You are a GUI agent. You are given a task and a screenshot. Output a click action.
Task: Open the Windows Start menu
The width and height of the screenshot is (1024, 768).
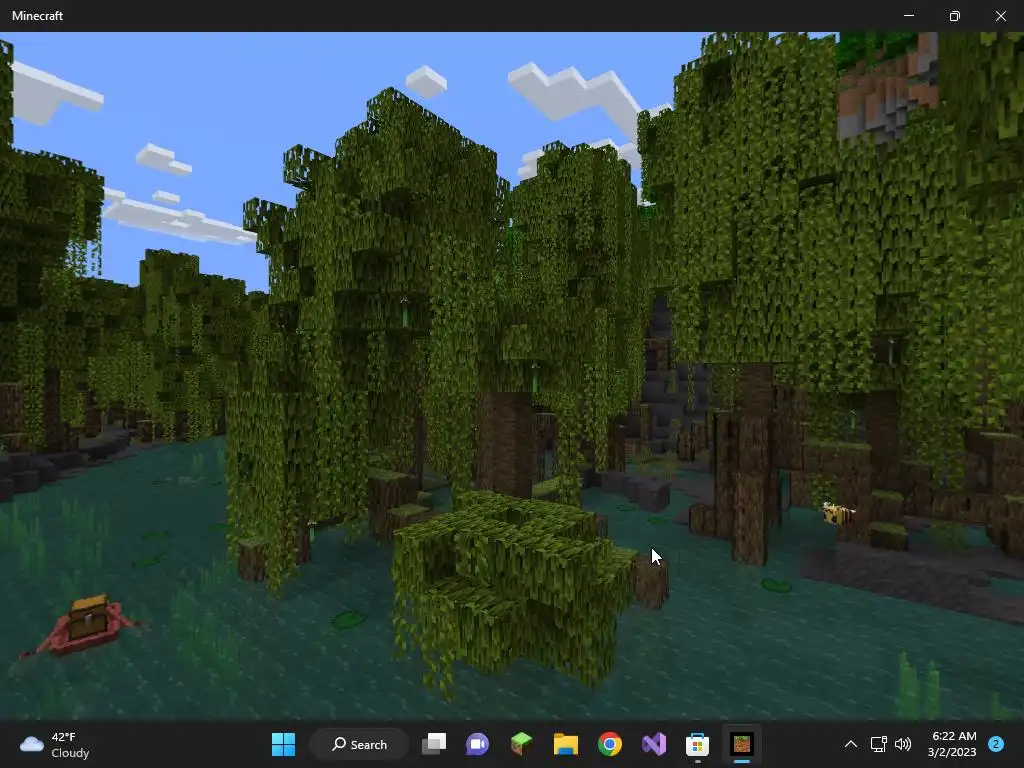pyautogui.click(x=283, y=744)
